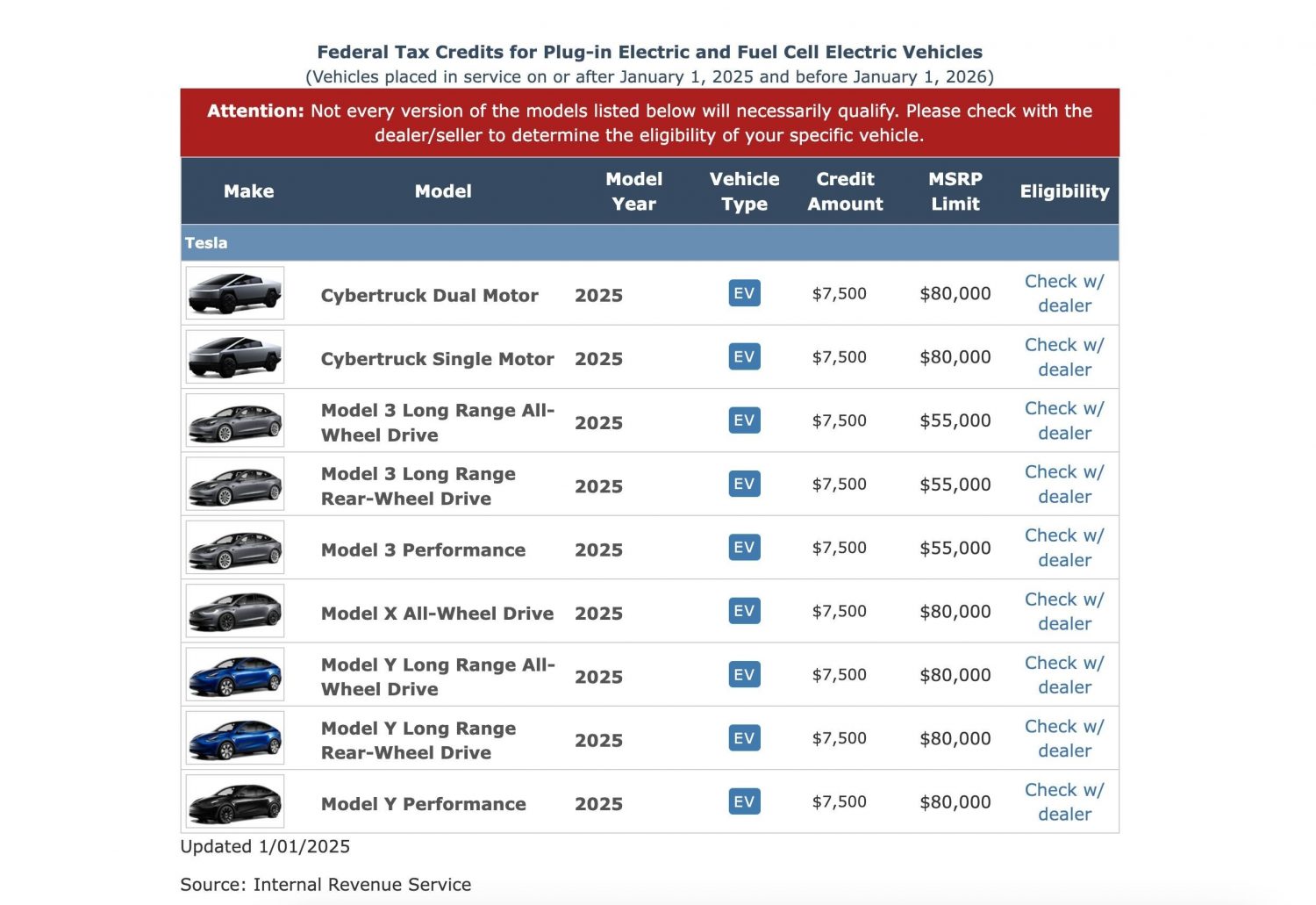Click EV badge for Model 3 Performance
This screenshot has width=1316, height=905.
(x=744, y=548)
